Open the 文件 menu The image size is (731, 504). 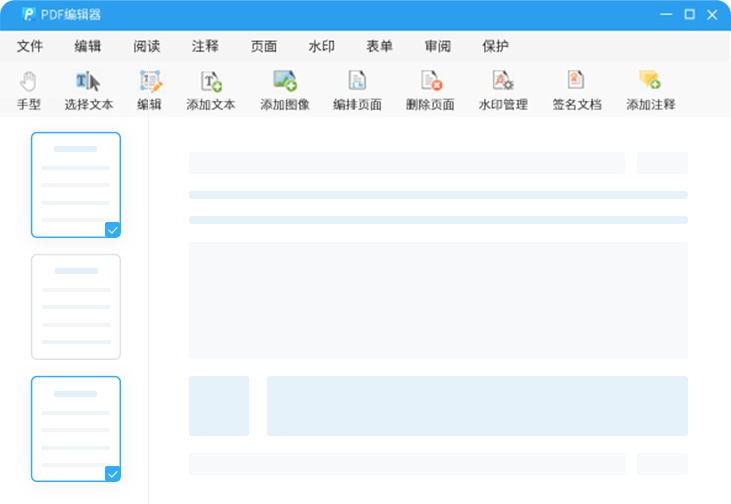(30, 46)
